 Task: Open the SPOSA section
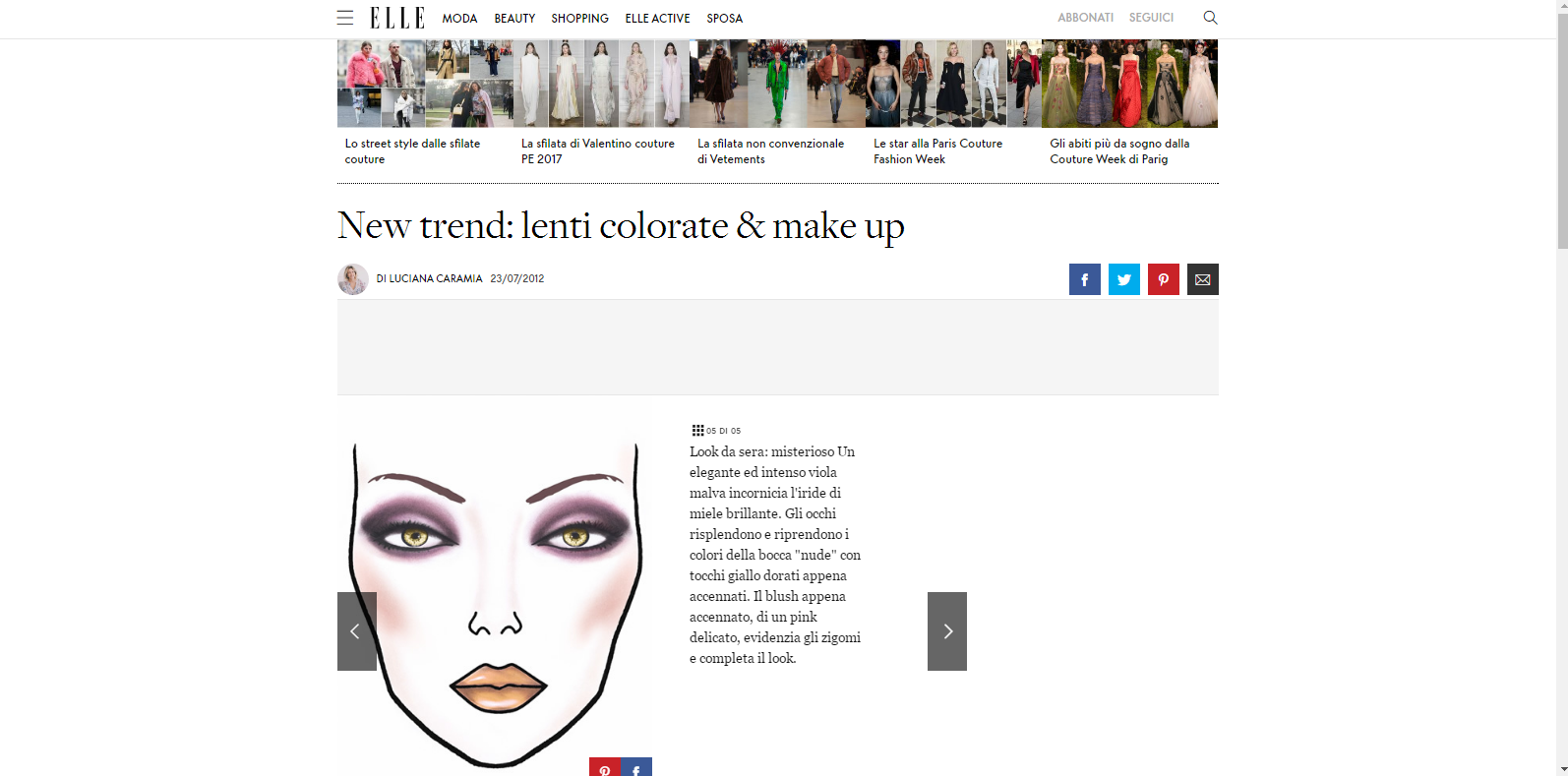724,19
